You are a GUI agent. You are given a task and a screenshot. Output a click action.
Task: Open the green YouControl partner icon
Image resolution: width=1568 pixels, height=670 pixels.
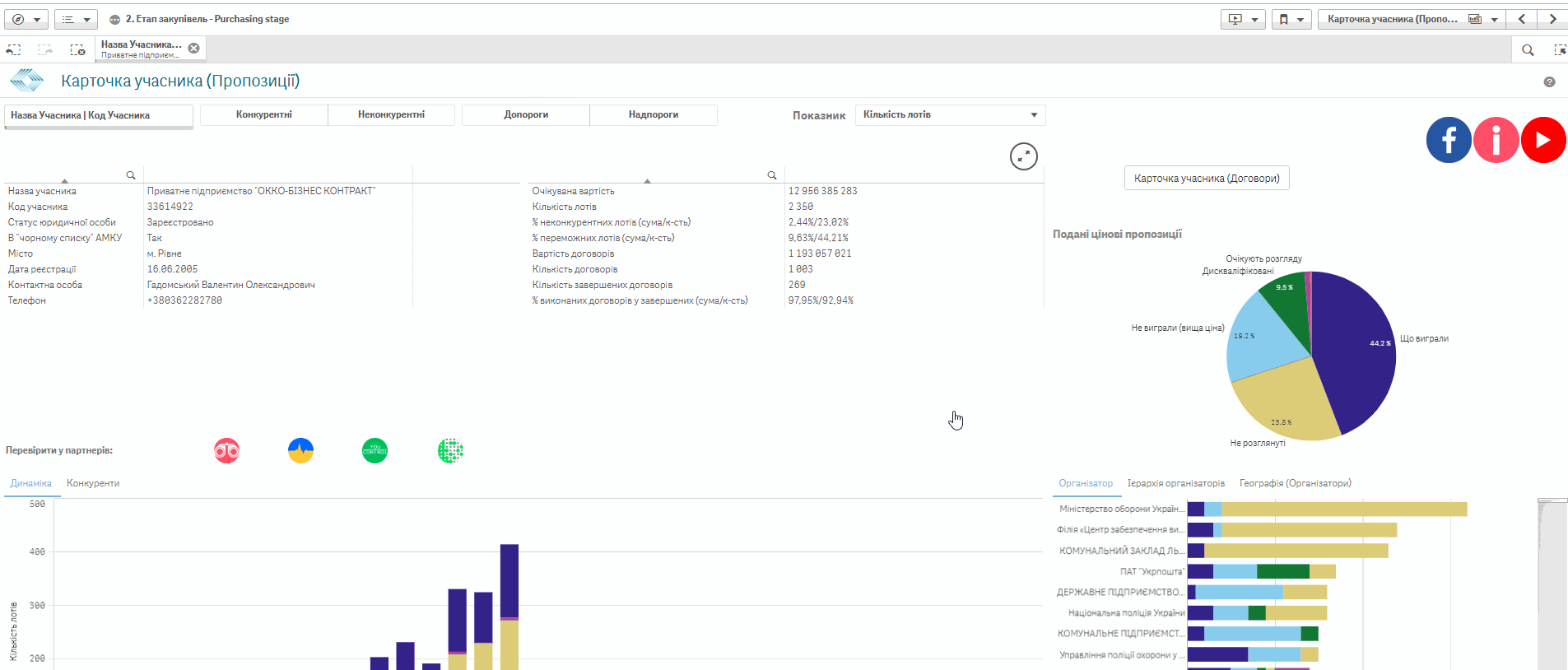tap(375, 450)
